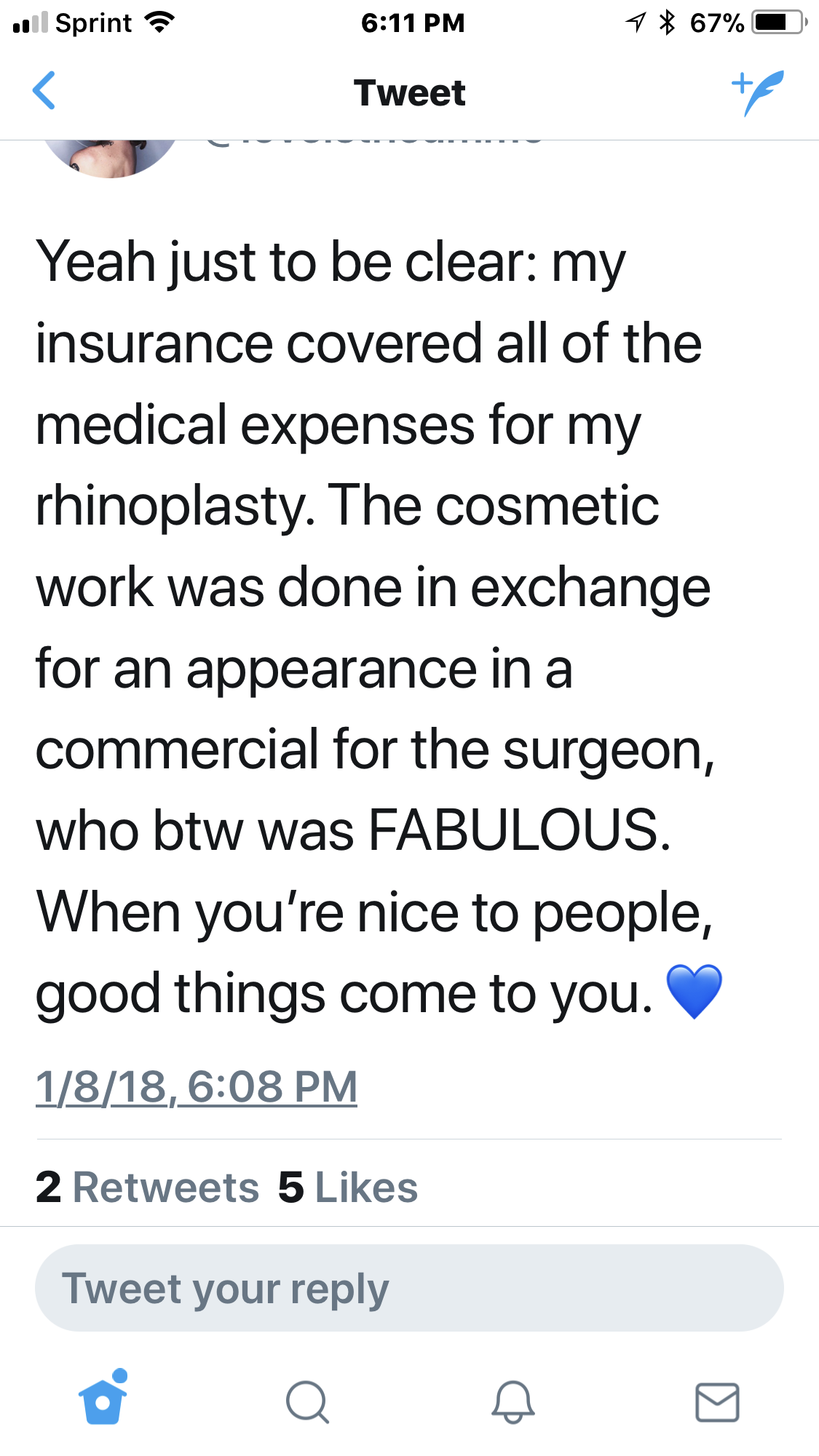
Task: Open the author's profile picture
Action: coord(110,158)
